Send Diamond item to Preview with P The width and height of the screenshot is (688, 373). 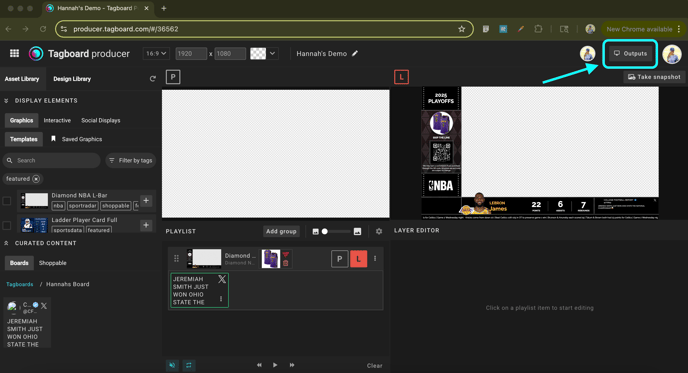click(340, 259)
